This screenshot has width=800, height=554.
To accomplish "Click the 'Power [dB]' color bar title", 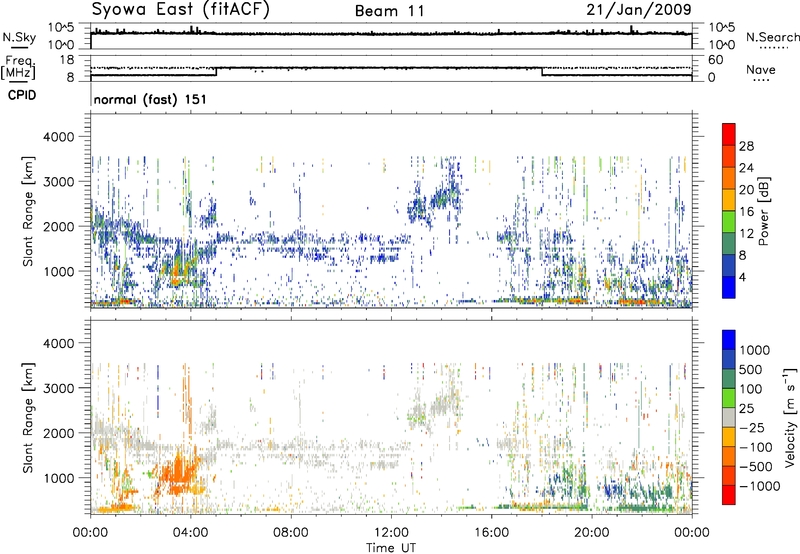I will 763,211.
